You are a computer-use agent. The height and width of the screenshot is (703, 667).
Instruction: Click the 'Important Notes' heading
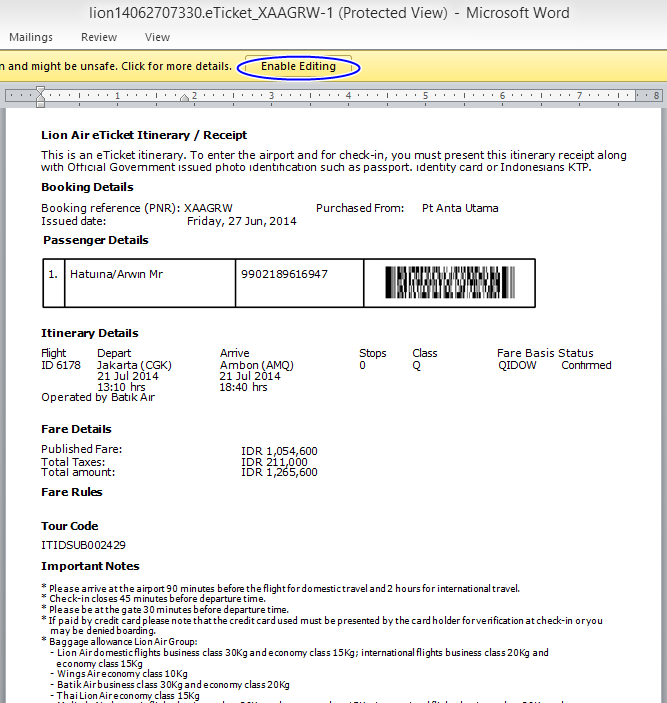tap(91, 566)
